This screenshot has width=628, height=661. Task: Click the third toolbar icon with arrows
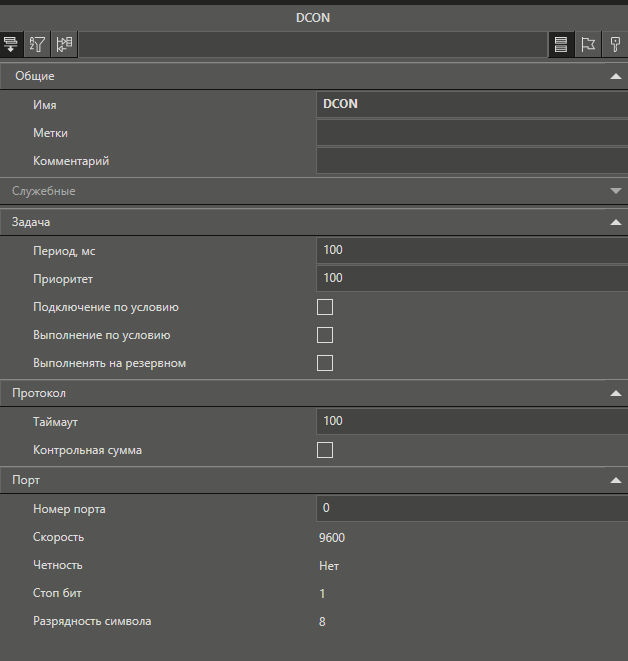click(x=64, y=44)
